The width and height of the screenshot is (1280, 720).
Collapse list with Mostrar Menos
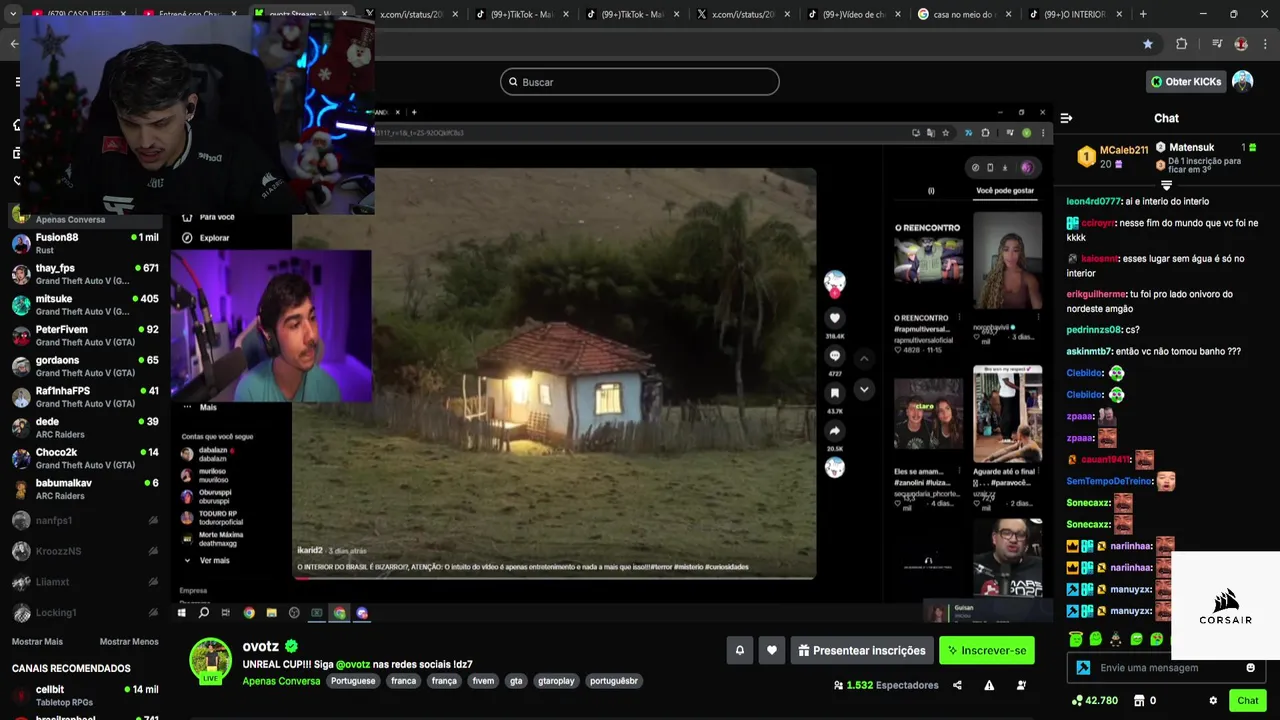129,642
